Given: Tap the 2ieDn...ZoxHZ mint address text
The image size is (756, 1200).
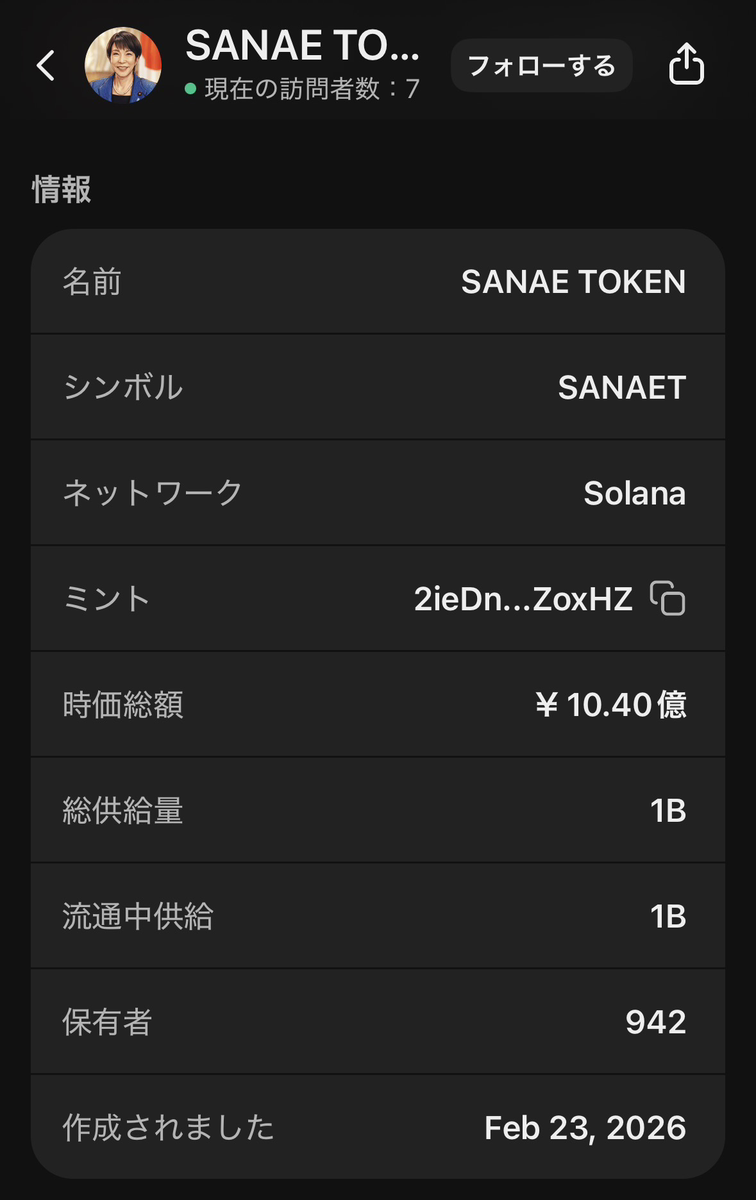Looking at the screenshot, I should (523, 599).
